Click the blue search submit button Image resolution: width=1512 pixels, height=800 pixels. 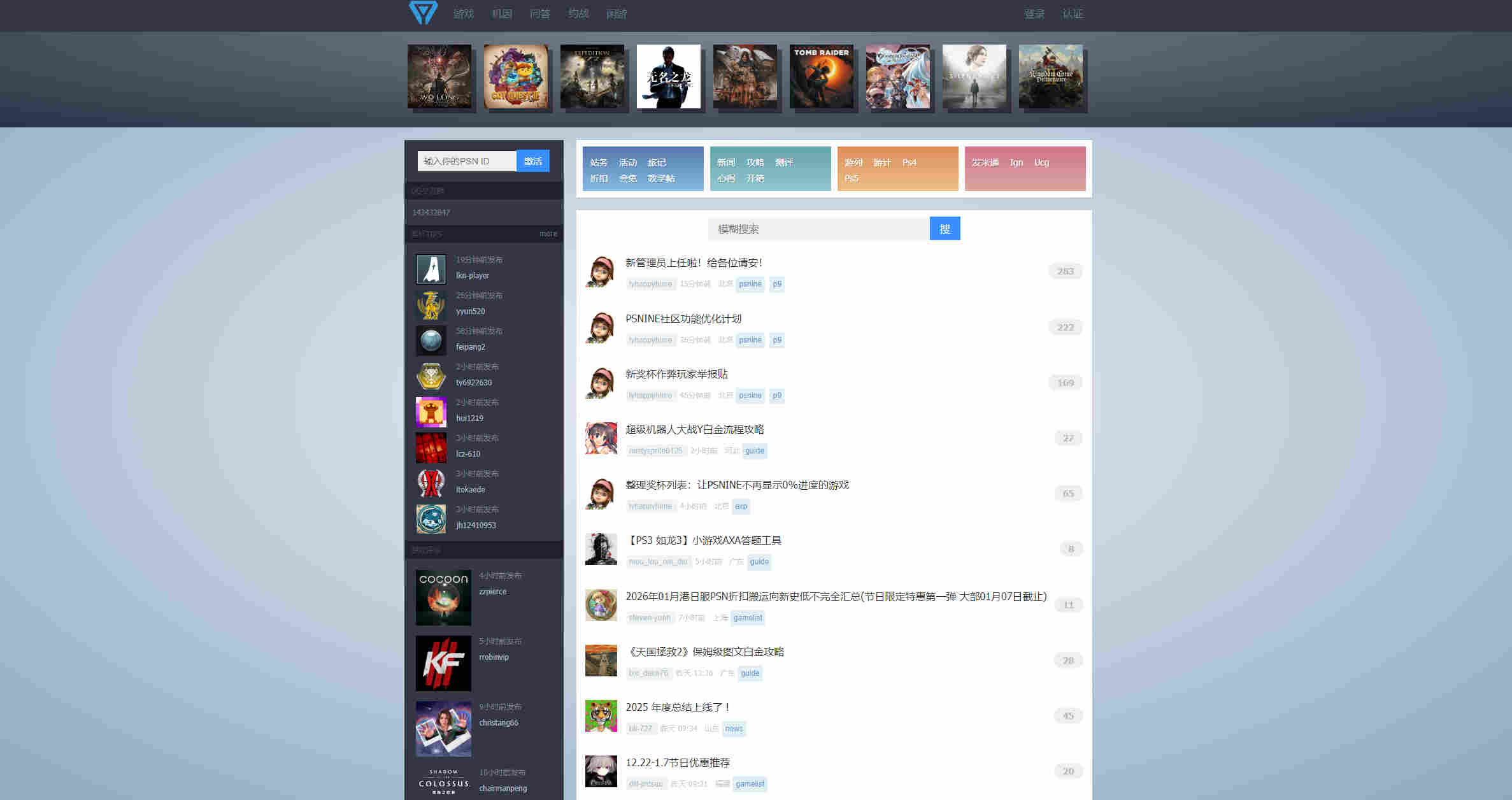point(945,229)
